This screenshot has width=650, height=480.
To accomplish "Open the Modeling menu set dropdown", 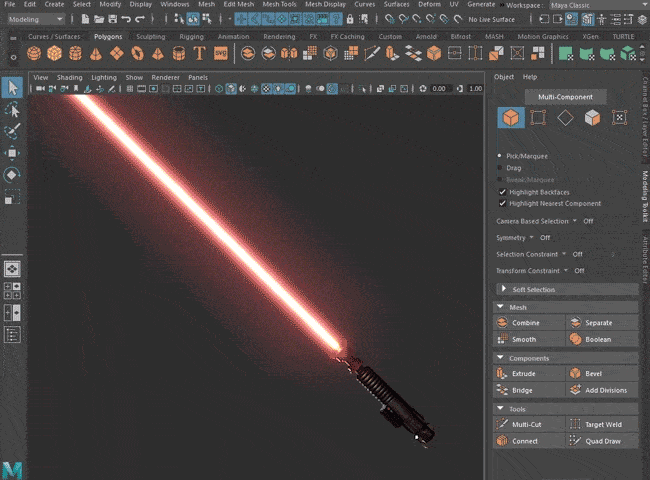I will tap(36, 19).
